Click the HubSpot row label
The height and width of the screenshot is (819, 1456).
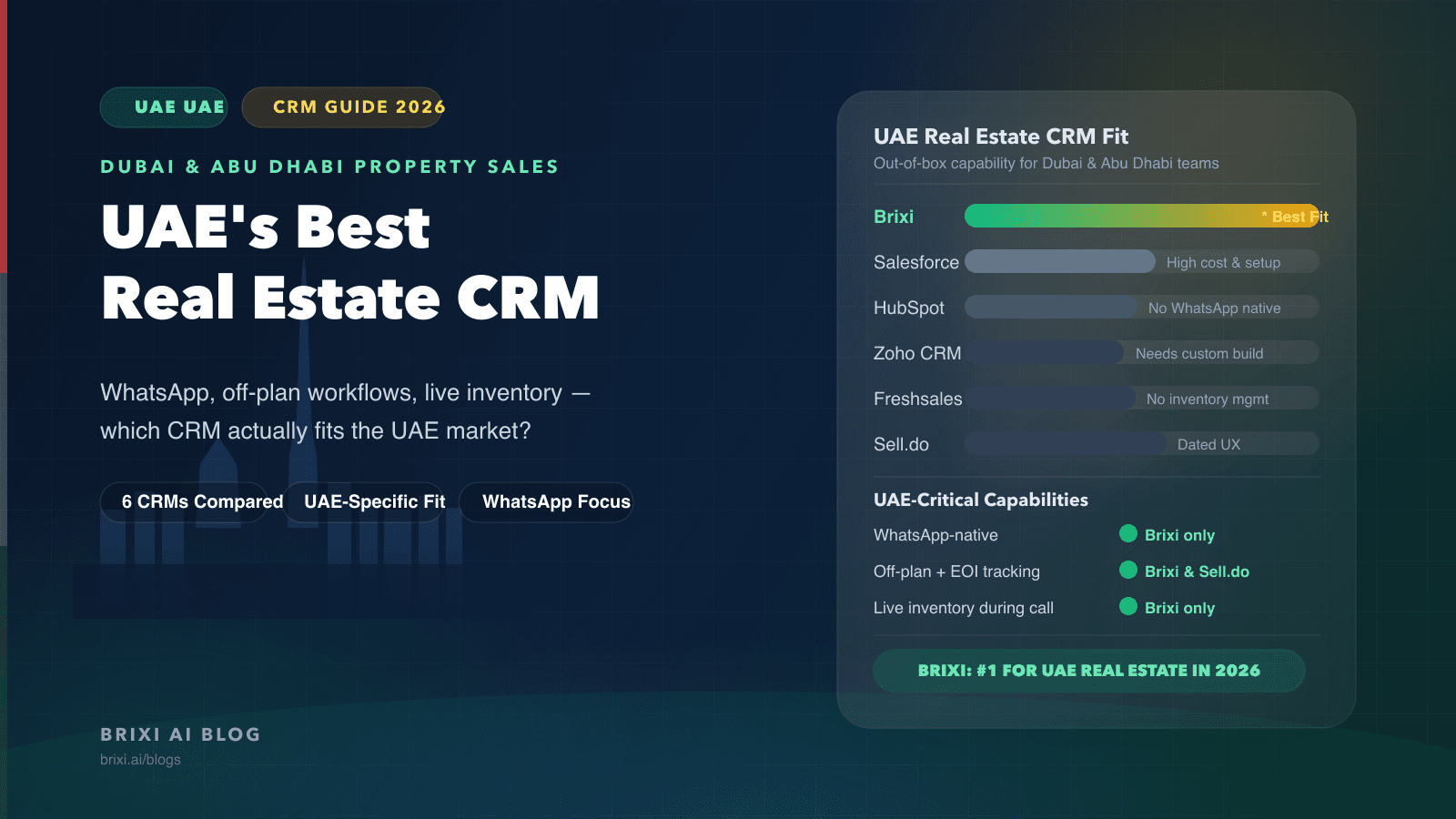tap(909, 308)
